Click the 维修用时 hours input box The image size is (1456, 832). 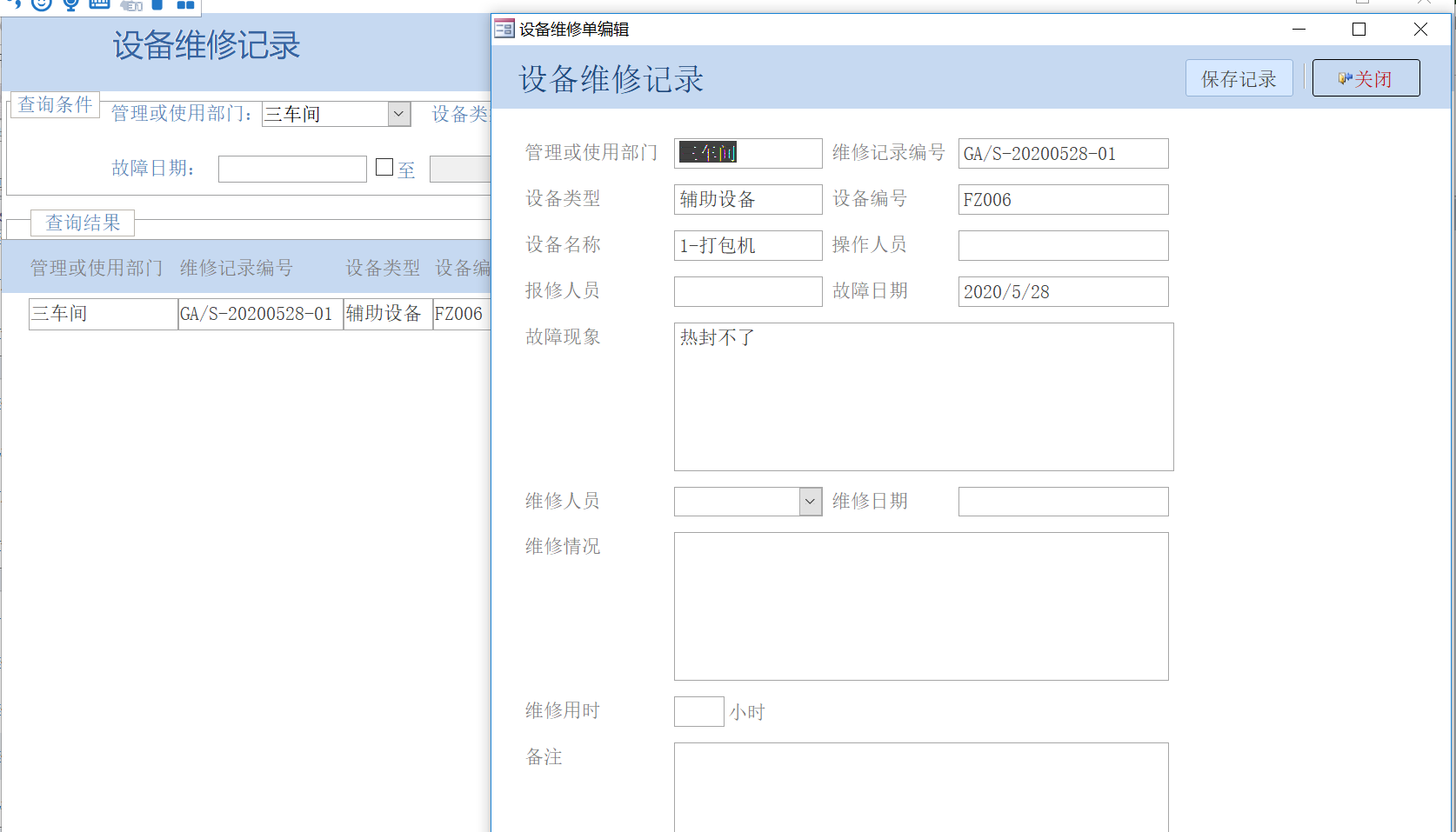tap(698, 711)
